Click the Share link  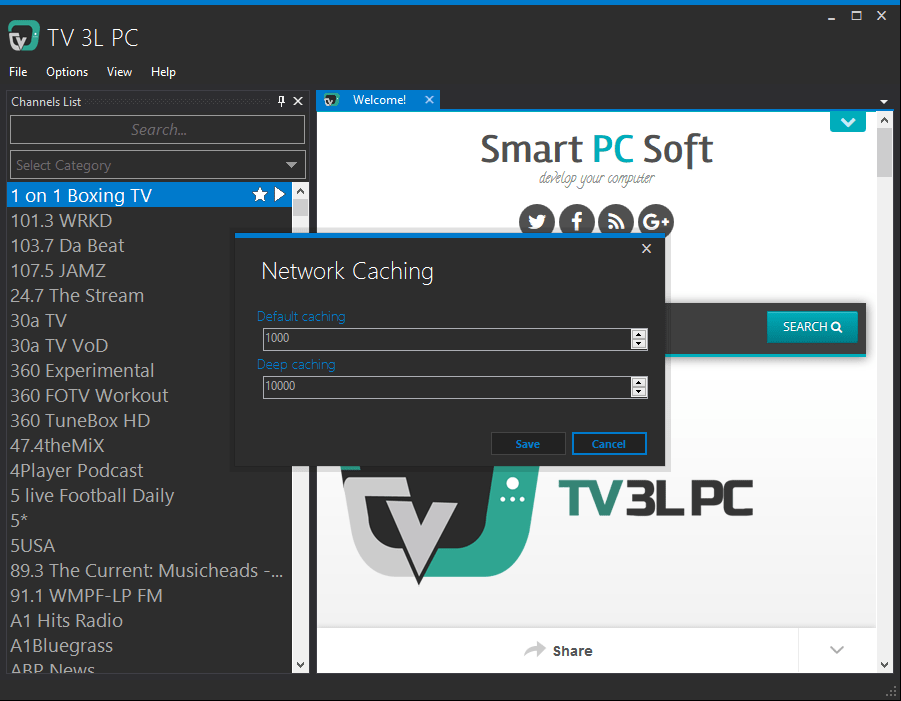pyautogui.click(x=559, y=650)
